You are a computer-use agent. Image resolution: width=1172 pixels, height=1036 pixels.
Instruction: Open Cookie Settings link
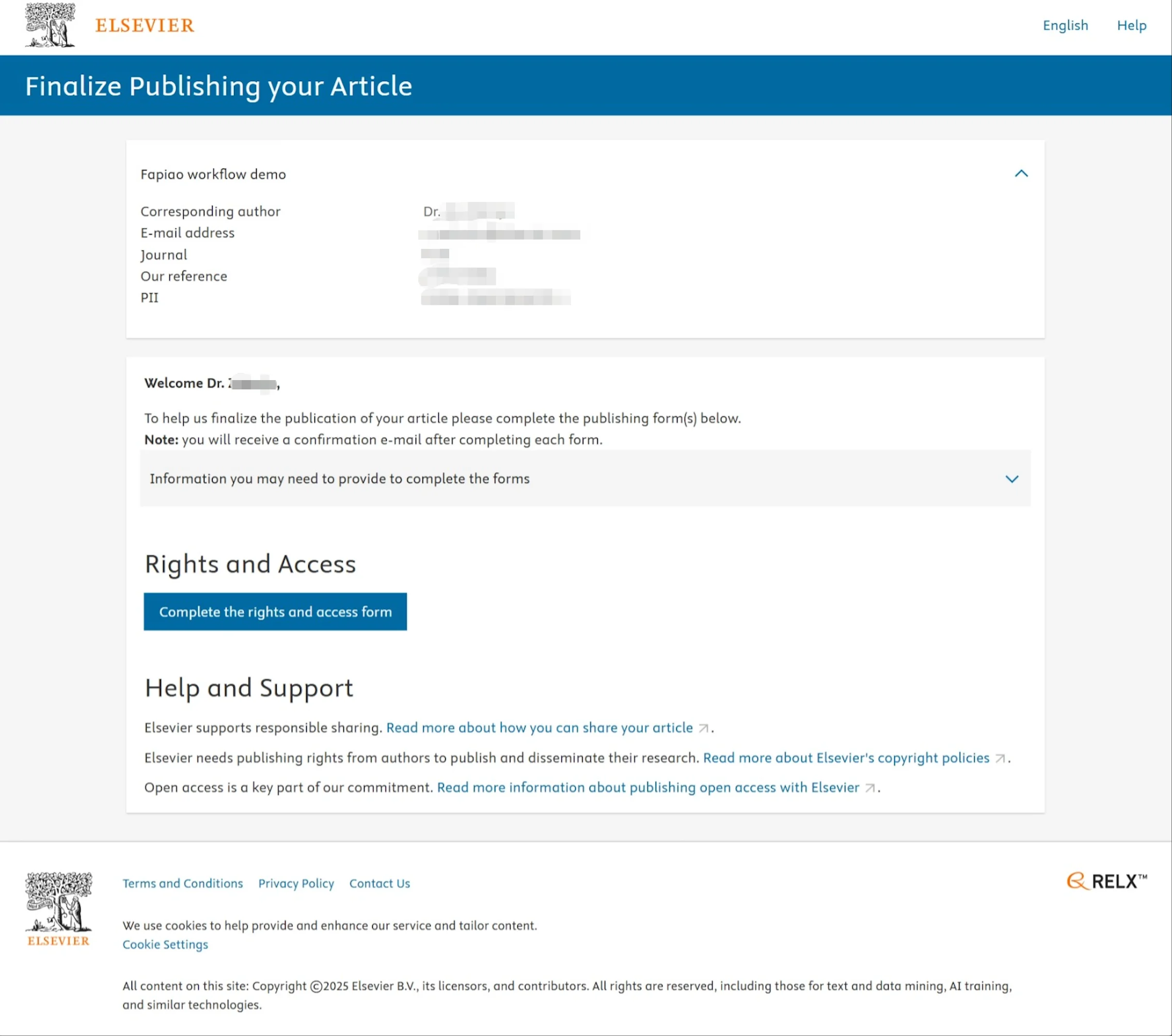165,944
